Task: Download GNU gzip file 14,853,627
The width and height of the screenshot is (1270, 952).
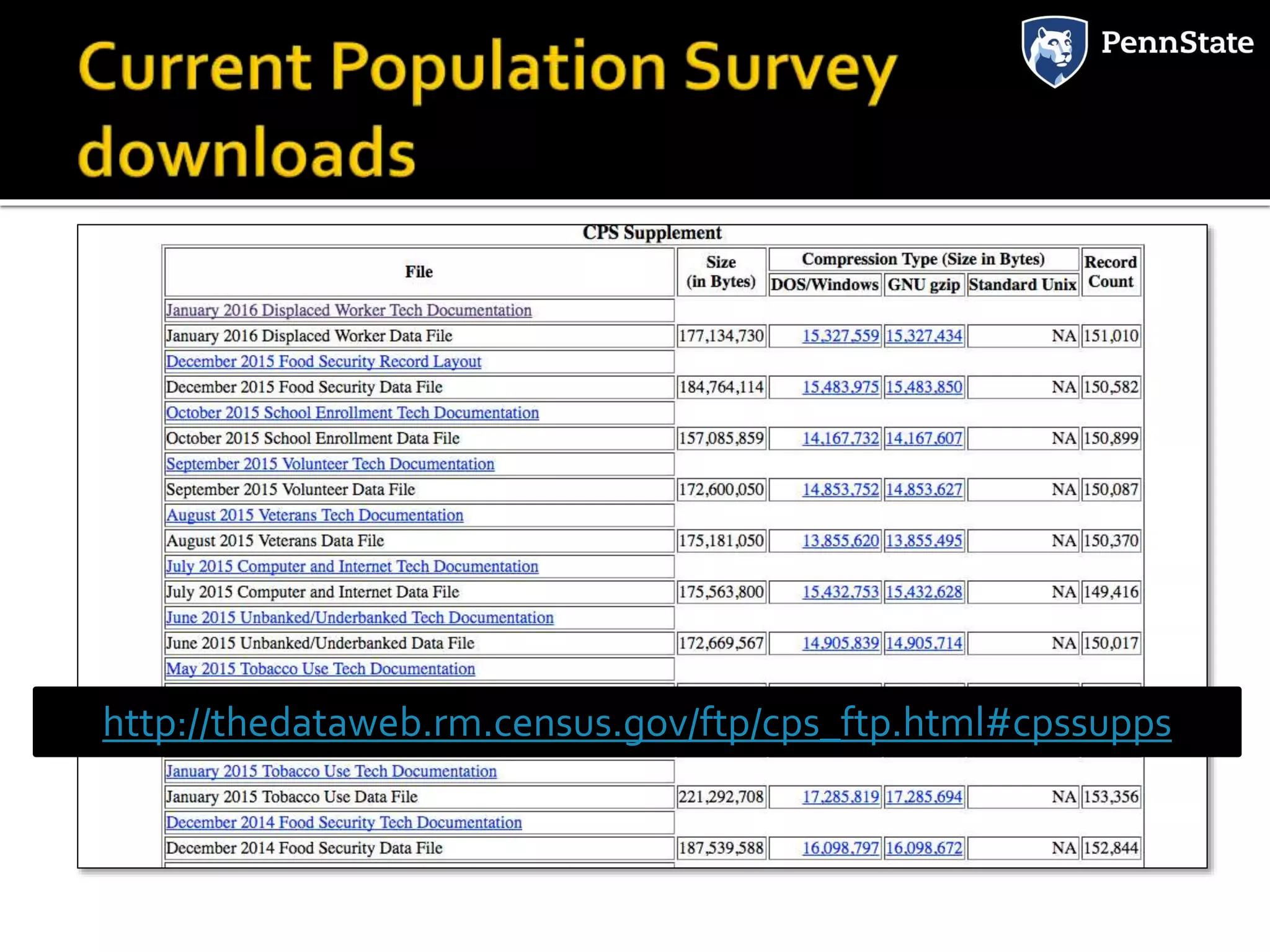Action: (x=924, y=490)
